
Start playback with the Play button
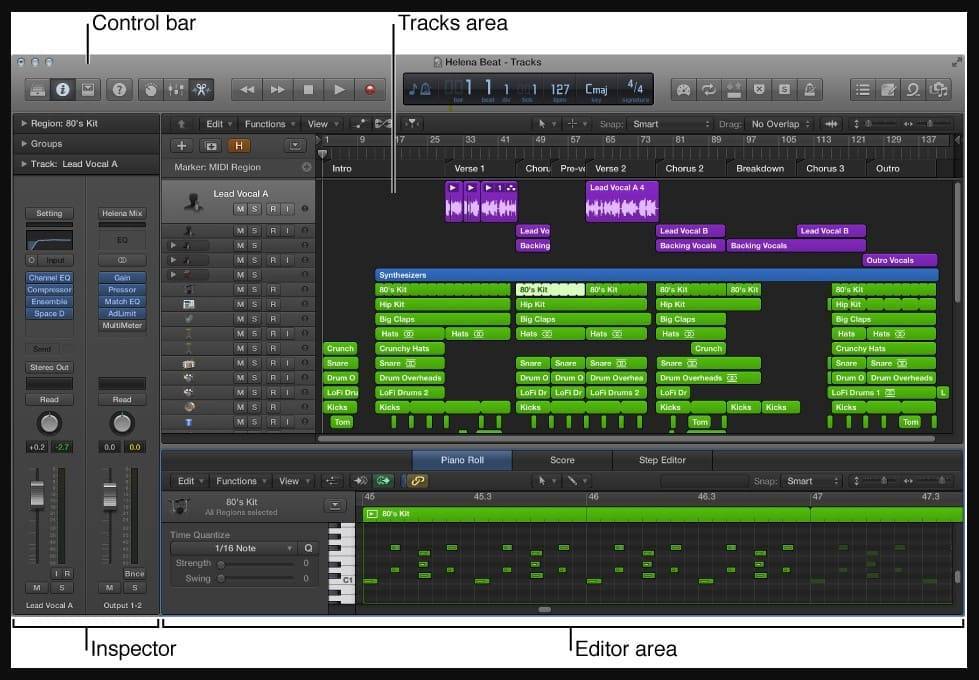tap(339, 90)
